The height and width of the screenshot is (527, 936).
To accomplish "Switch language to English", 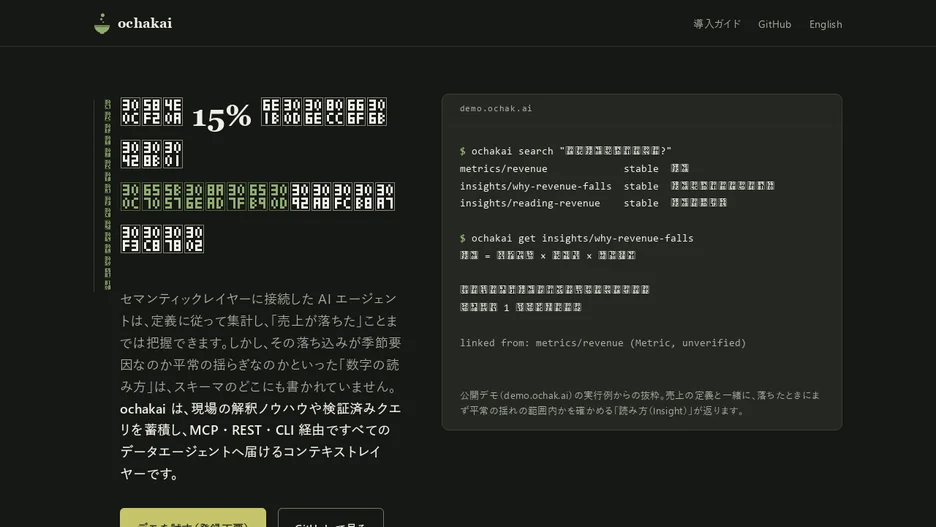I will pos(826,24).
